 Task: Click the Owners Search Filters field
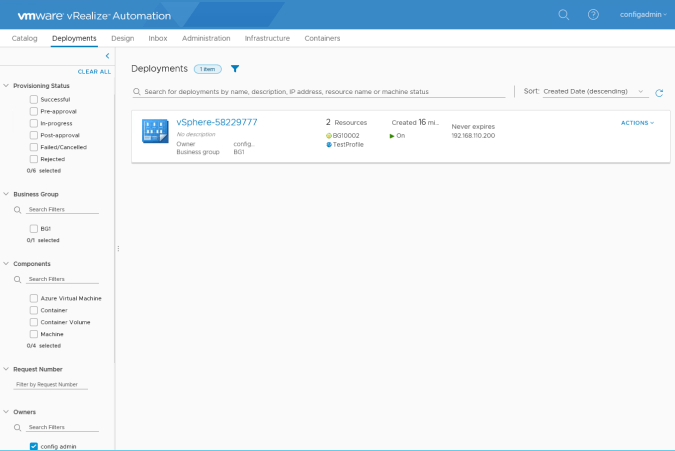62,427
